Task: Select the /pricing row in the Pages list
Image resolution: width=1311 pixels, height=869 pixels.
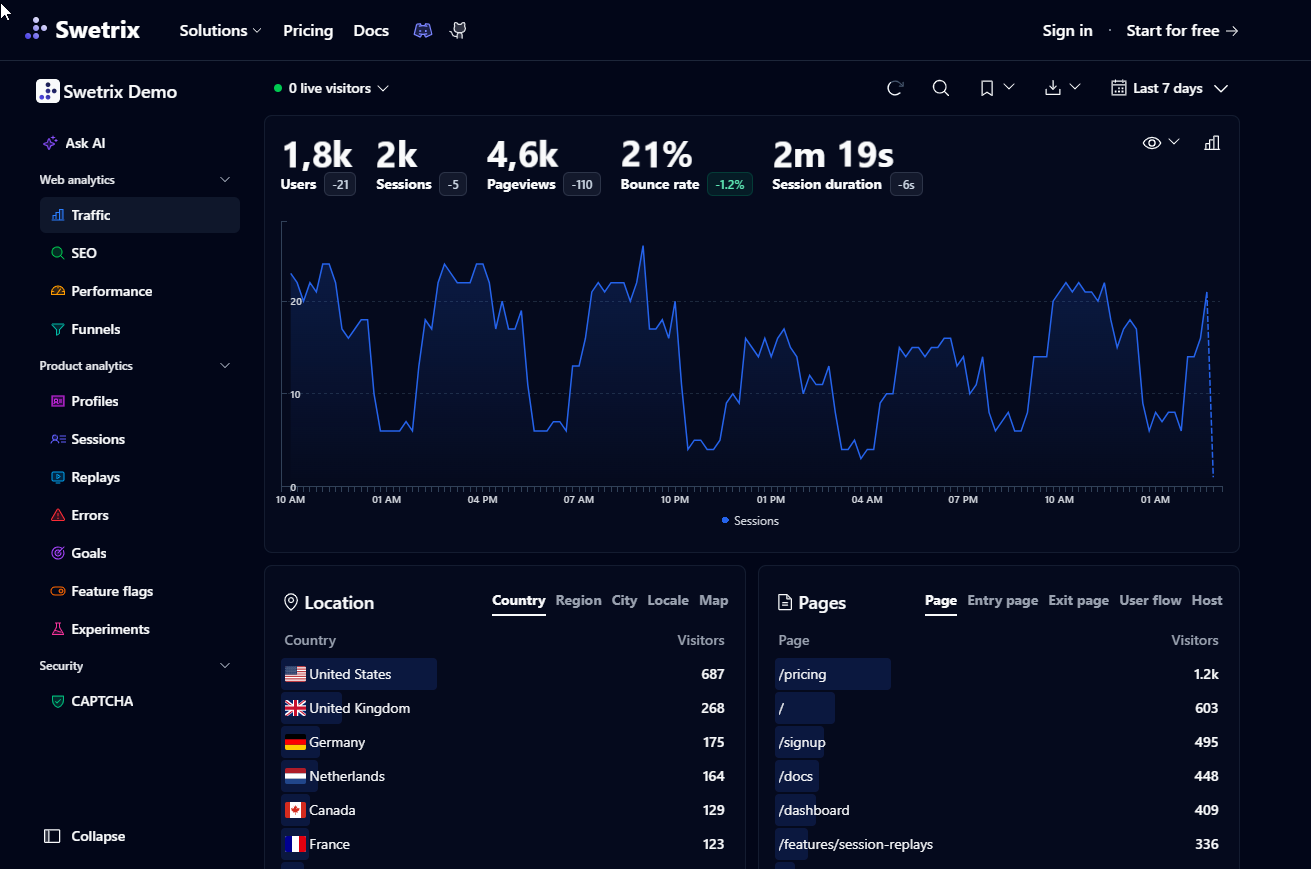Action: (x=999, y=674)
